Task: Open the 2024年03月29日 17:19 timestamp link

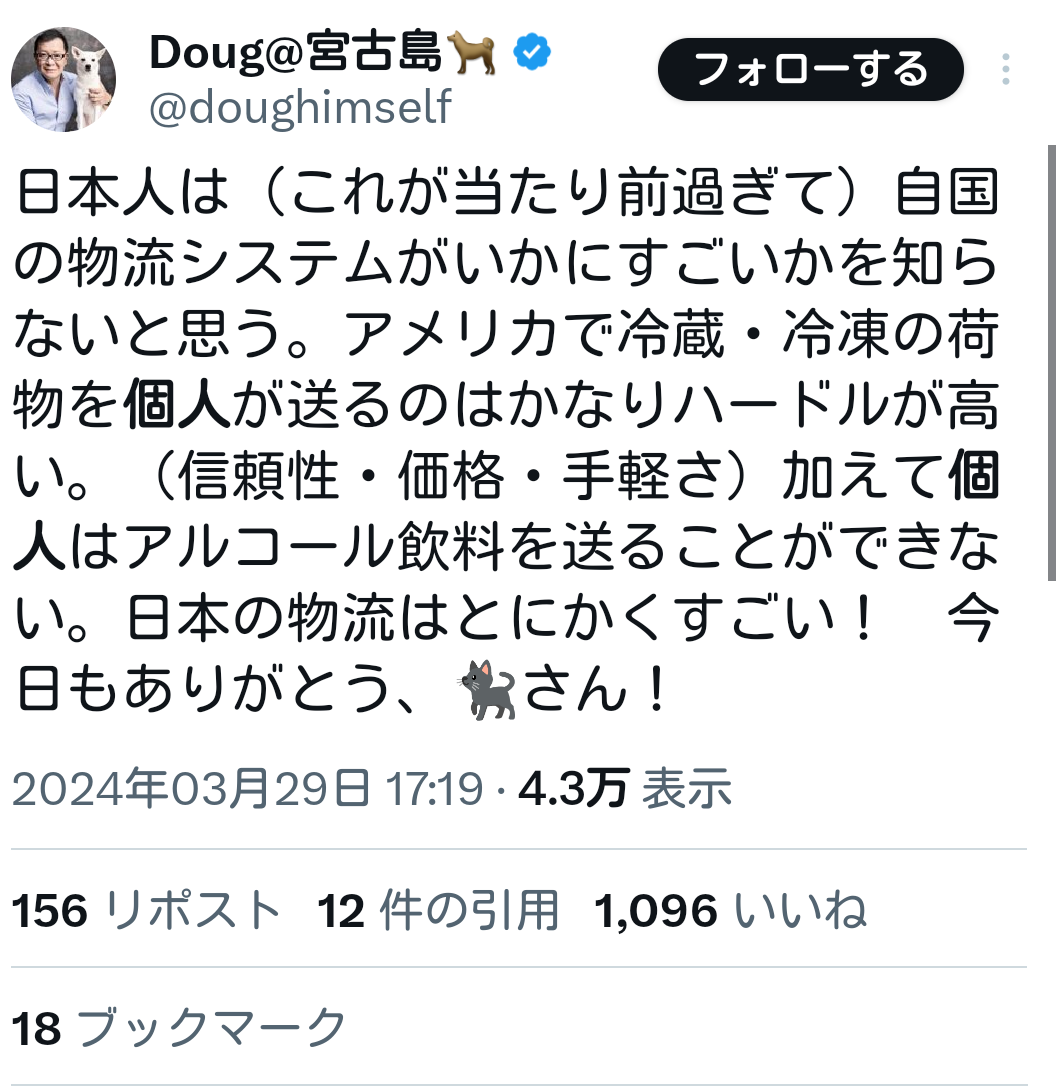Action: click(x=248, y=788)
